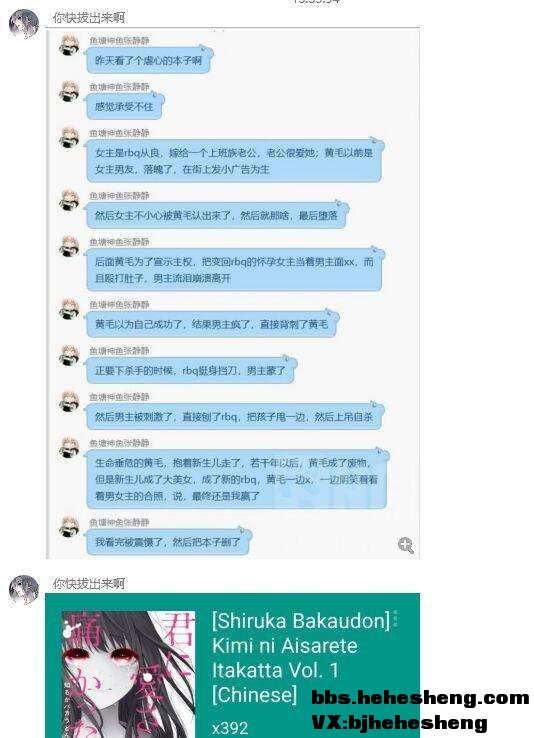Screen dimensions: 534x738
Task: Click the first chat message sender avatar
Action: pos(69,45)
